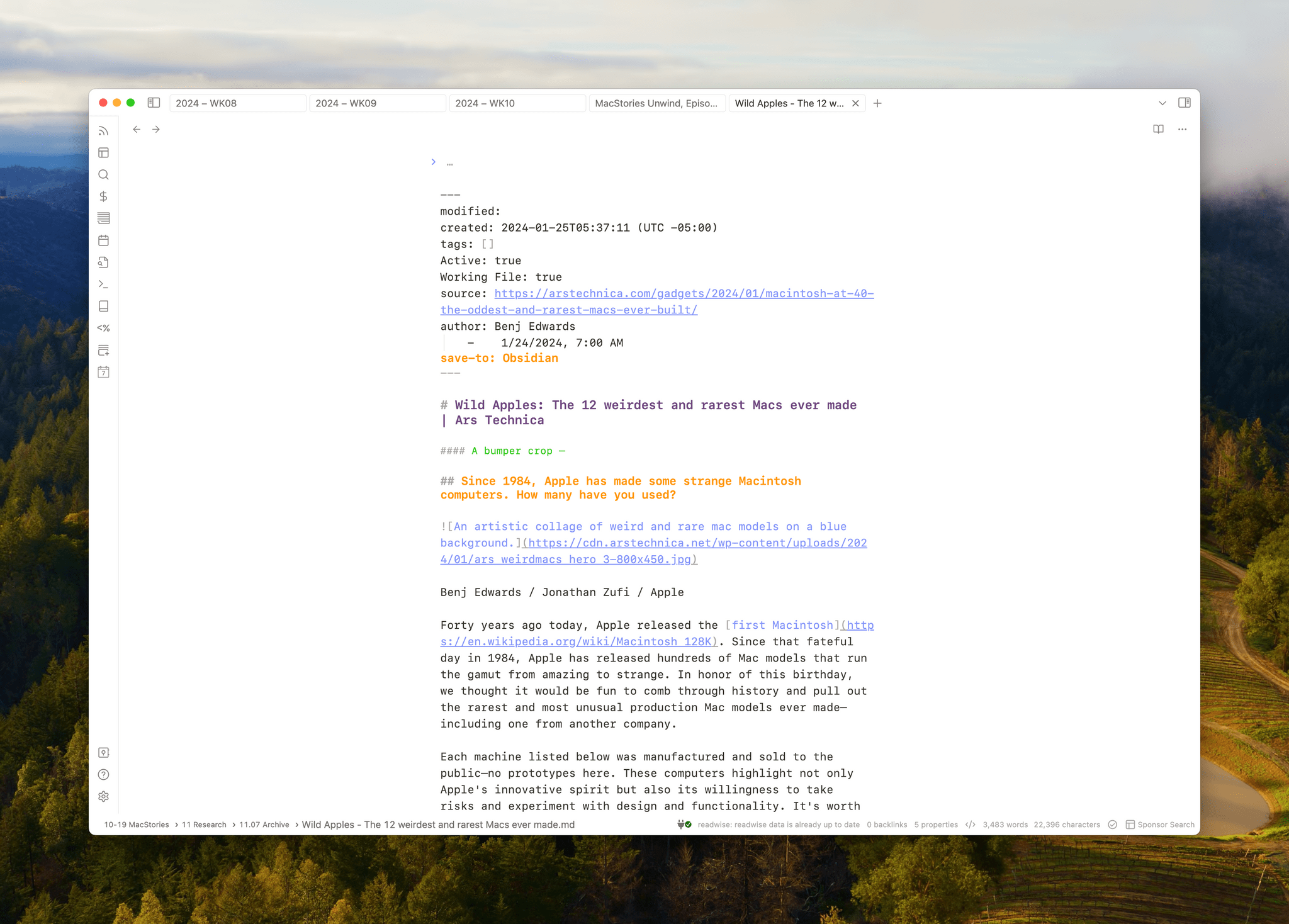Click the stacked lines ribbon icon

point(104,218)
